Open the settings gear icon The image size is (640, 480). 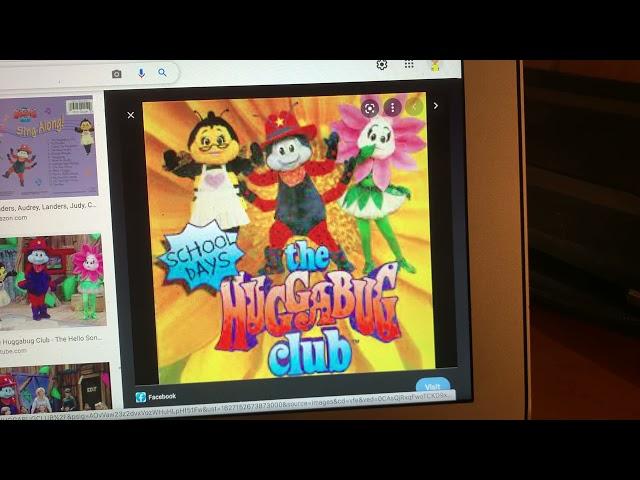pos(382,65)
